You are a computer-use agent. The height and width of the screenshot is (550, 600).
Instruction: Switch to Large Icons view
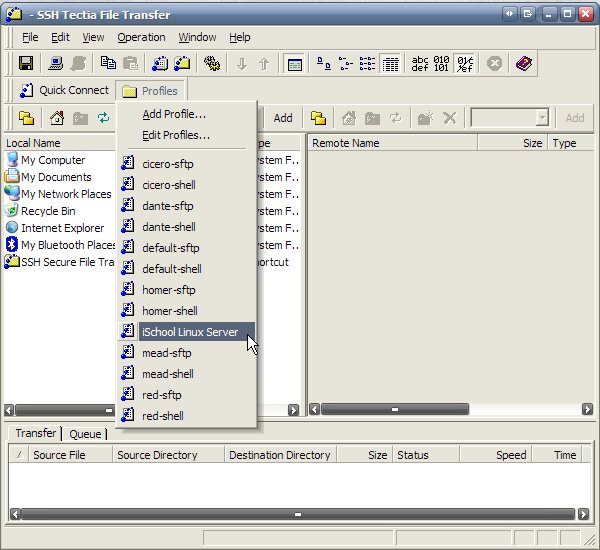324,63
